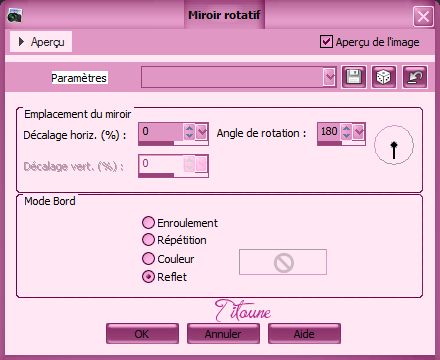Open the Décalage horiz. slider dropdown arrow
This screenshot has width=440, height=360.
(202, 132)
